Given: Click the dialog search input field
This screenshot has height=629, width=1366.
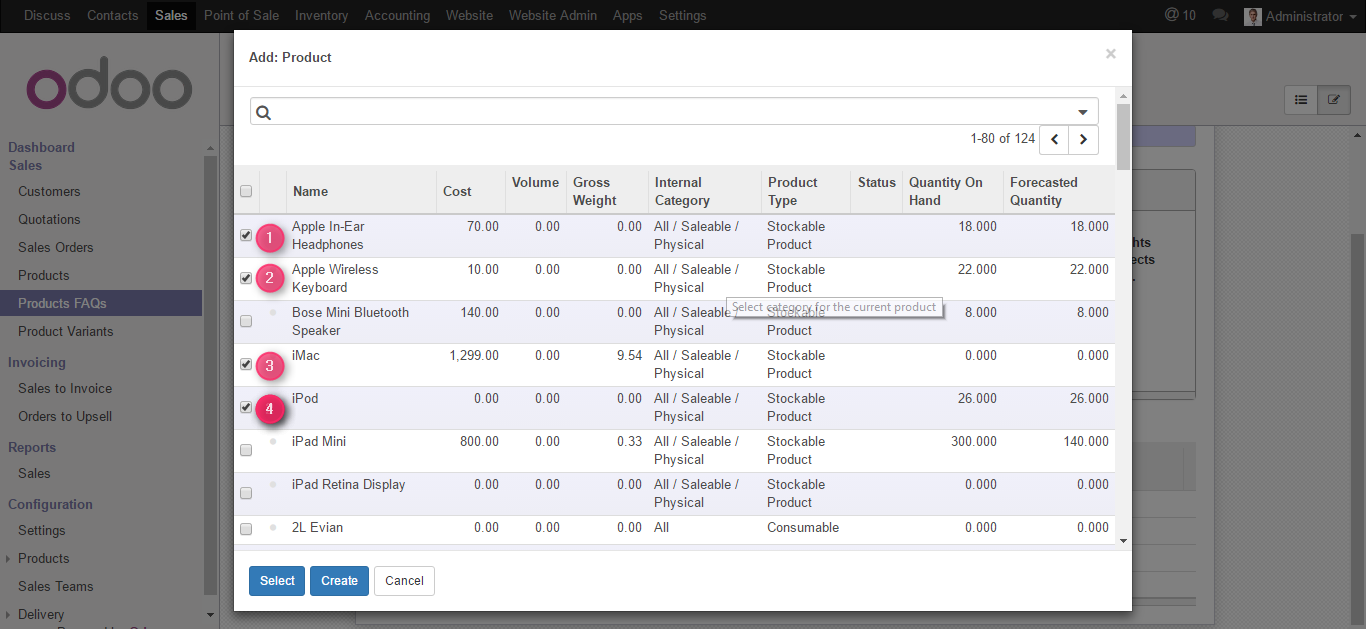Looking at the screenshot, I should click(x=670, y=112).
